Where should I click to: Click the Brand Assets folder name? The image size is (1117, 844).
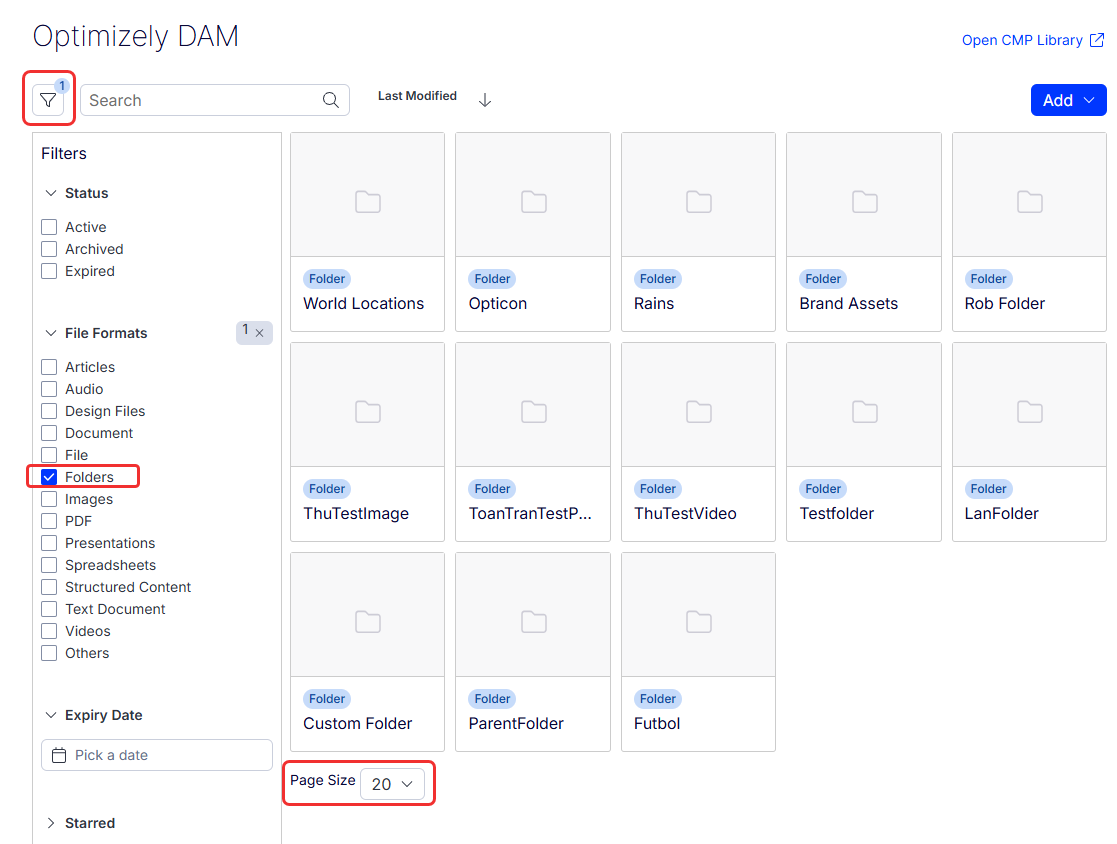[x=848, y=303]
